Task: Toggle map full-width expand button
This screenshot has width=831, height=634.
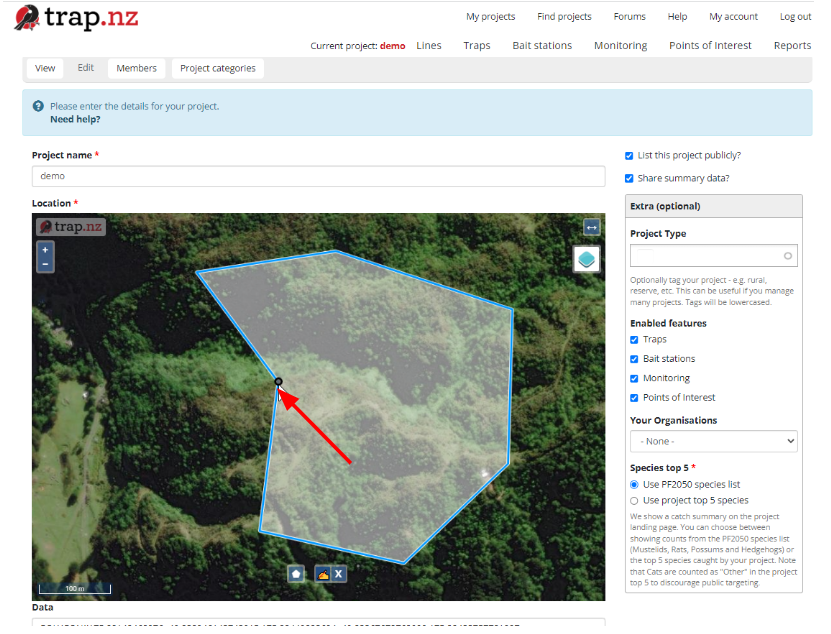Action: tap(591, 227)
